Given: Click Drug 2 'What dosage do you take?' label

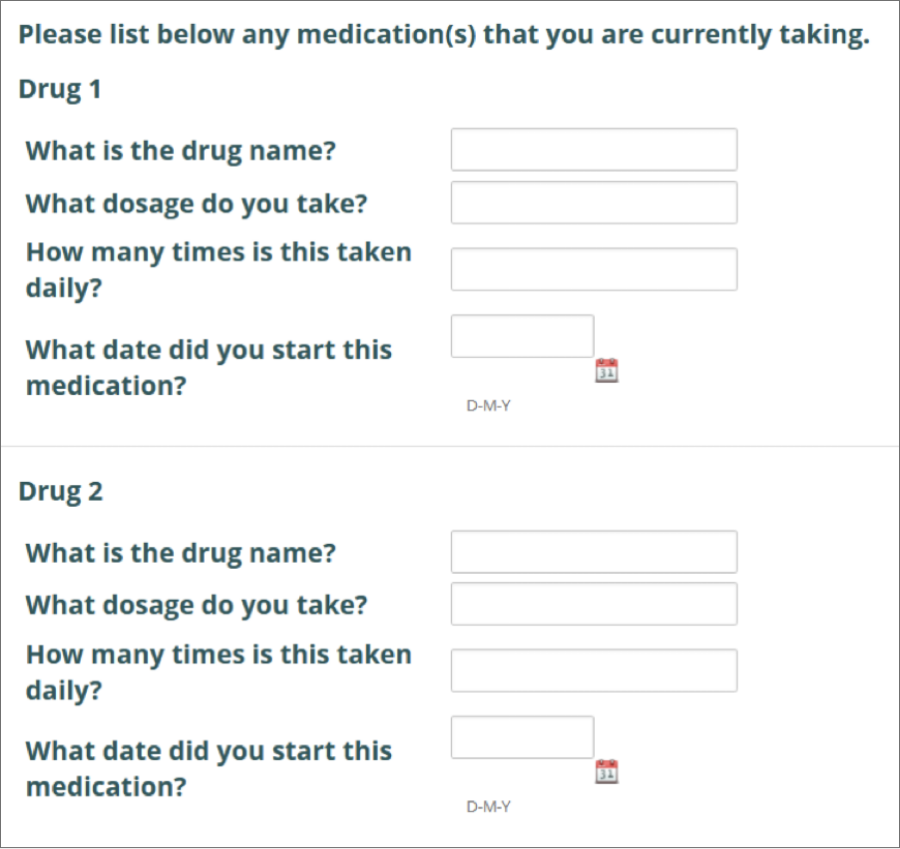Looking at the screenshot, I should [196, 605].
